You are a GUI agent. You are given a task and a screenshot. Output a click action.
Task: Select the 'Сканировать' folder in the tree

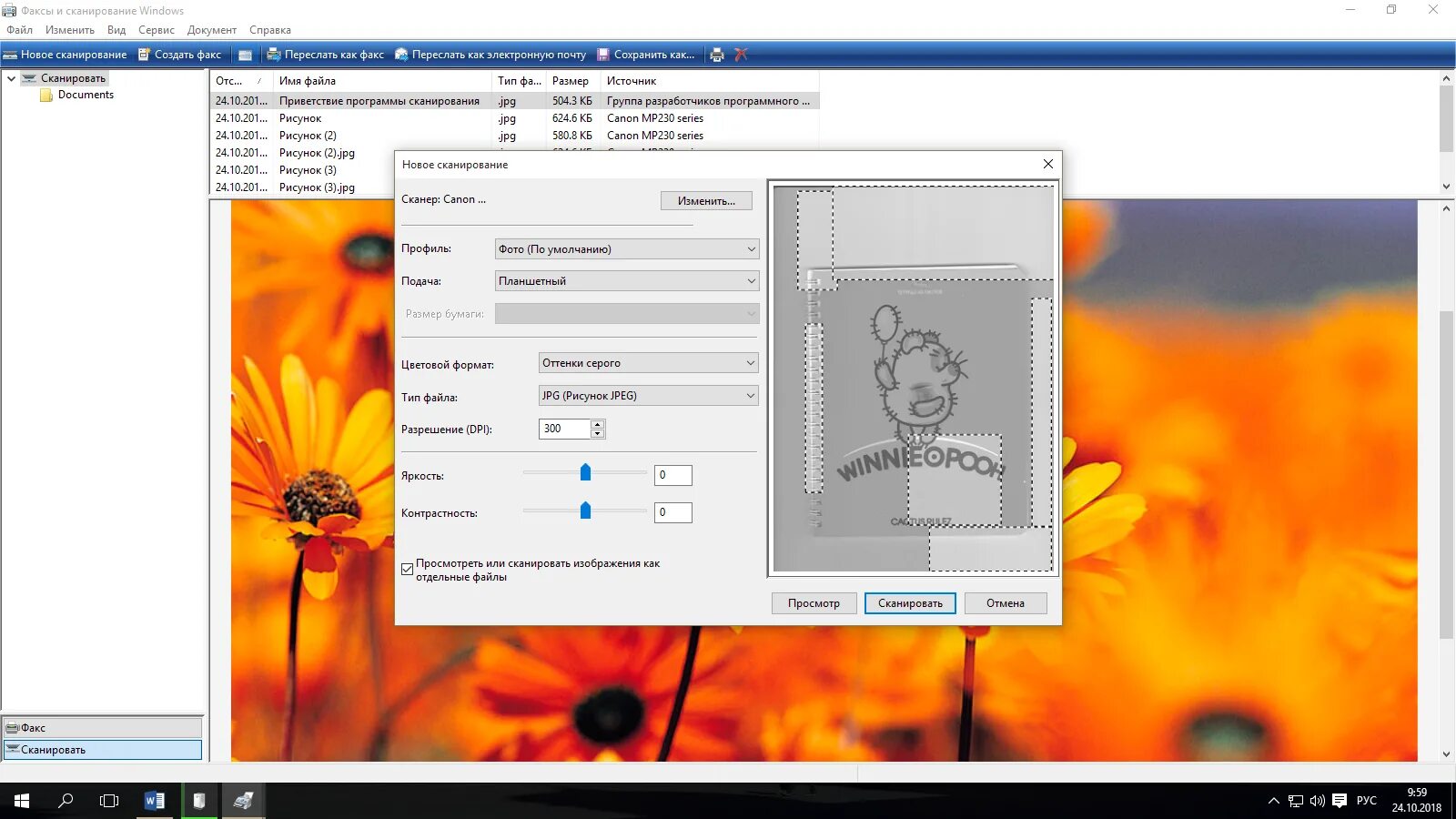[73, 78]
